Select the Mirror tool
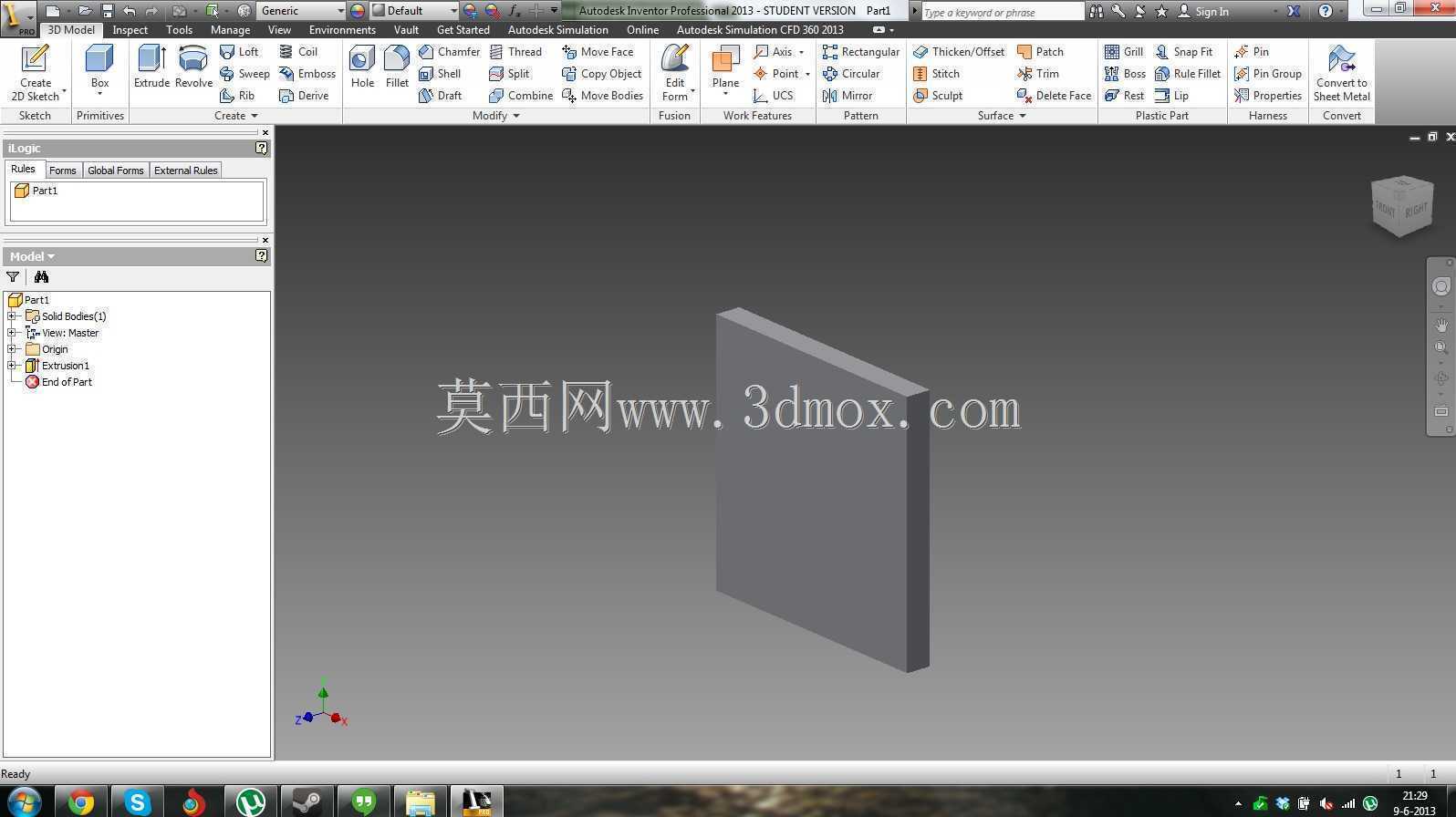Screen dimensions: 1456x817 coord(848,96)
